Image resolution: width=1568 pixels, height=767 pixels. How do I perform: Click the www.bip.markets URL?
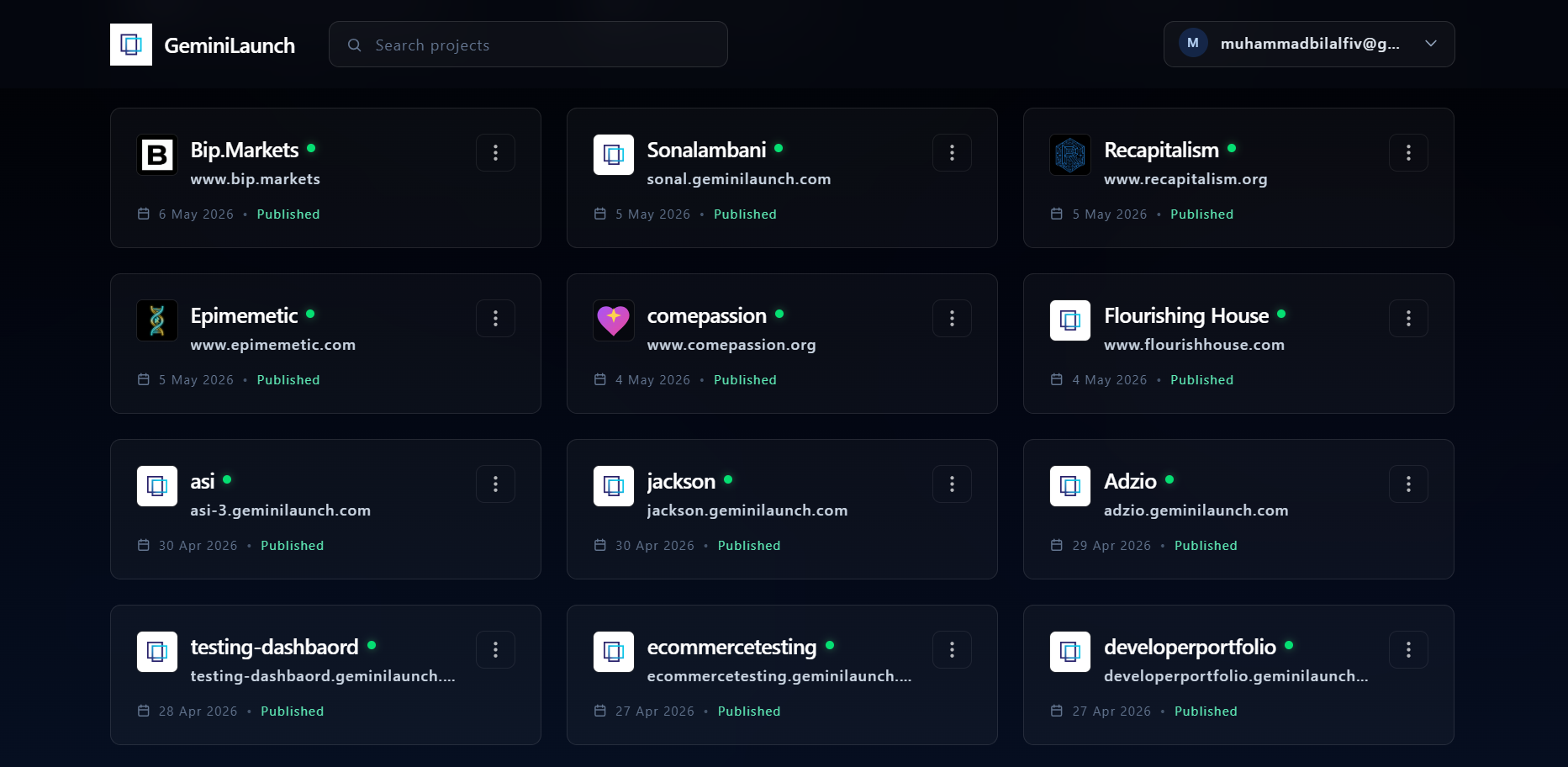pyautogui.click(x=255, y=179)
